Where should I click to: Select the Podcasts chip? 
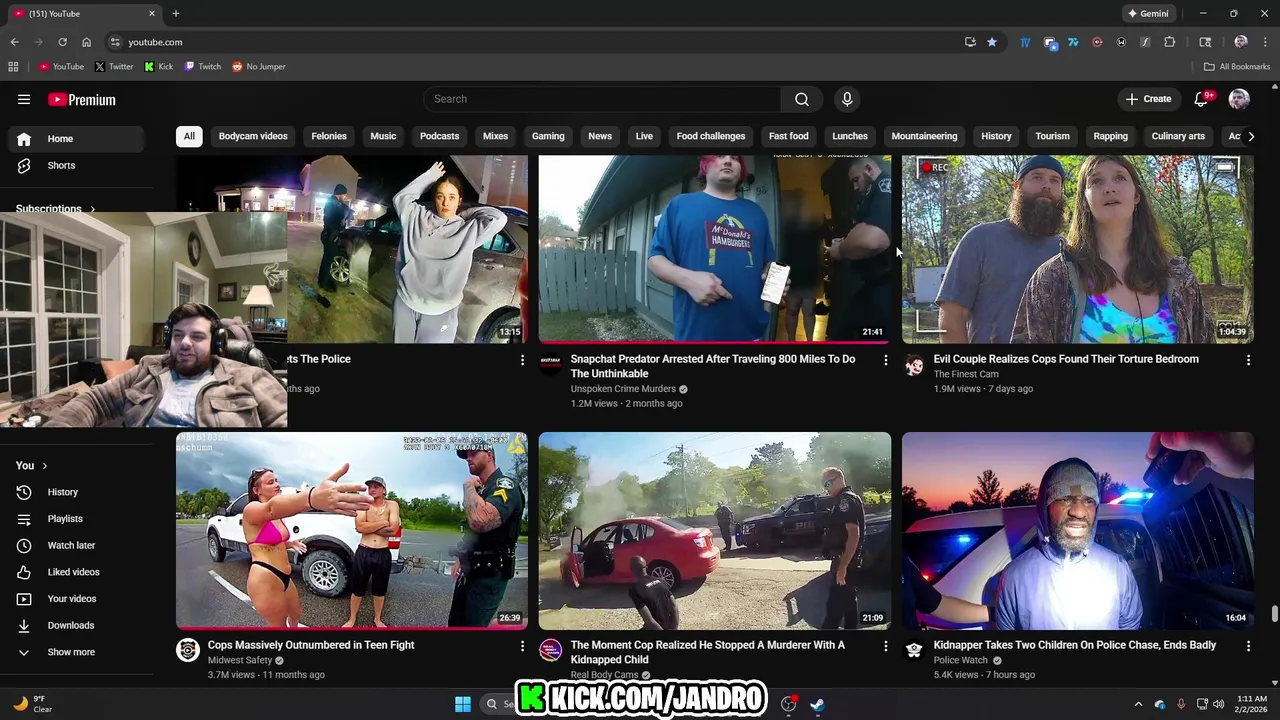439,136
